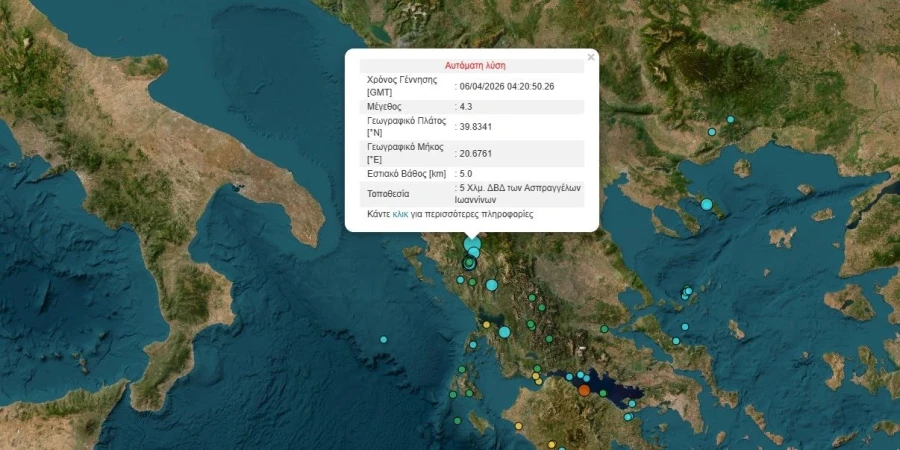Click the 'Τοποθεσία' row label

tap(392, 193)
